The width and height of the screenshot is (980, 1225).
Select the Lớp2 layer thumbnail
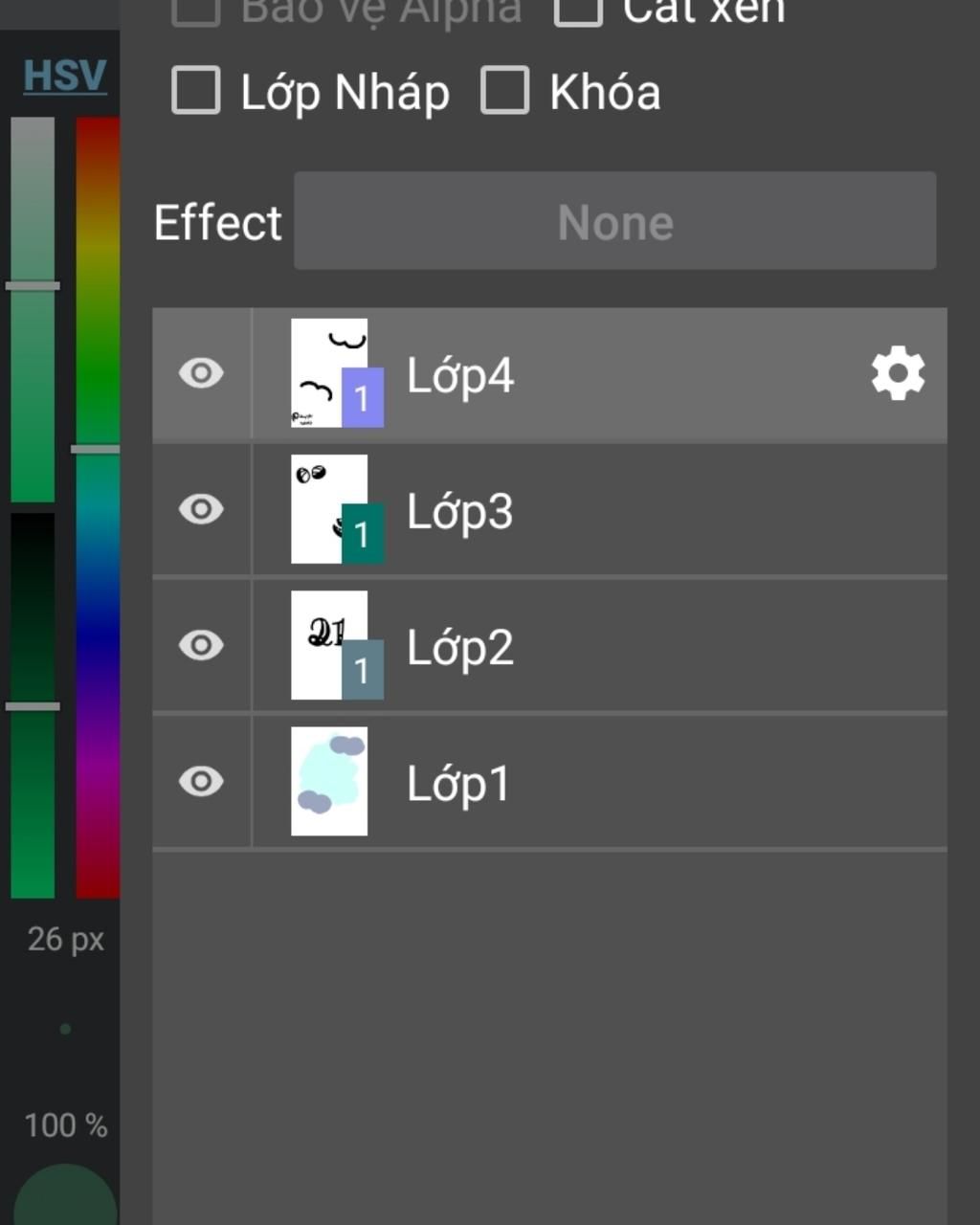coord(329,645)
